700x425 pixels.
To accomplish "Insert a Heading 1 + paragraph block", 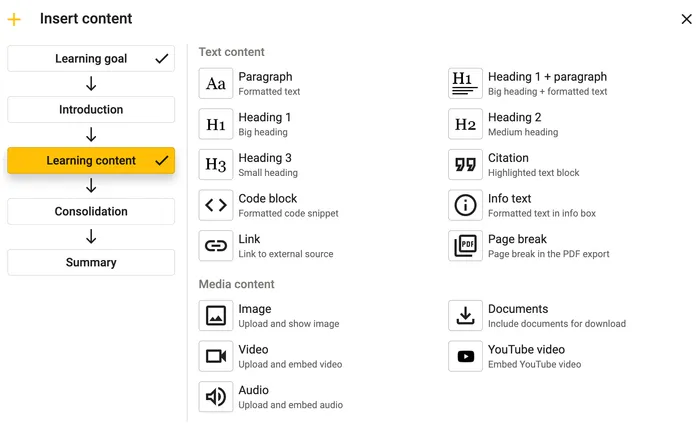I will (x=529, y=83).
